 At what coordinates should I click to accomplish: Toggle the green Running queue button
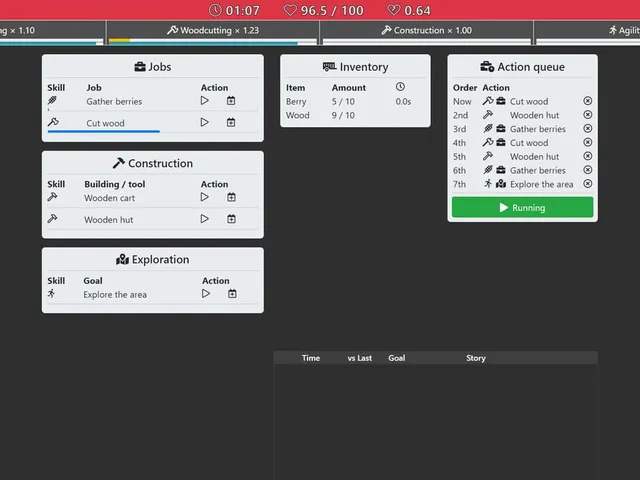point(522,207)
